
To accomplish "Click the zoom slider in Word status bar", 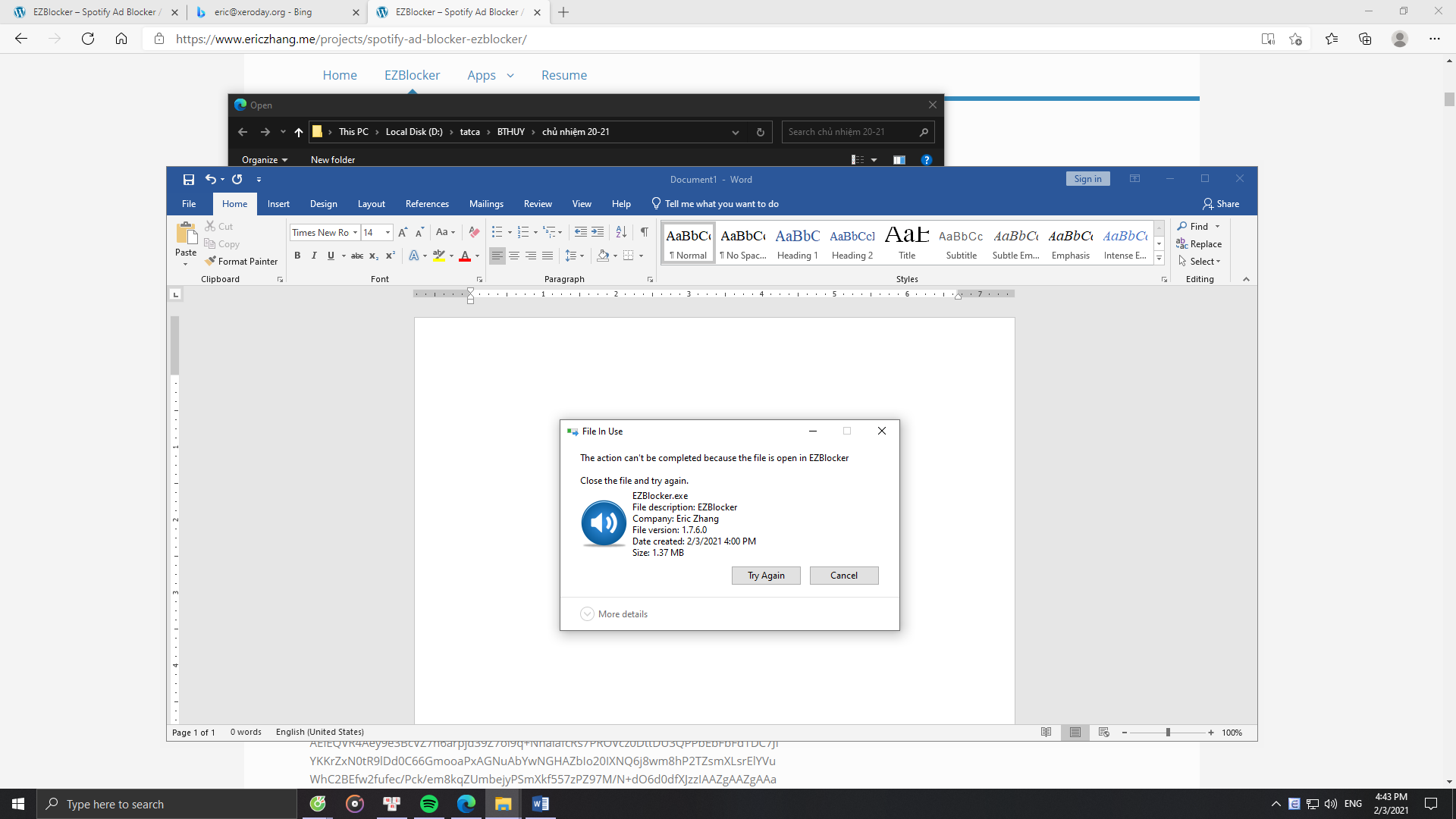I will coord(1168,733).
